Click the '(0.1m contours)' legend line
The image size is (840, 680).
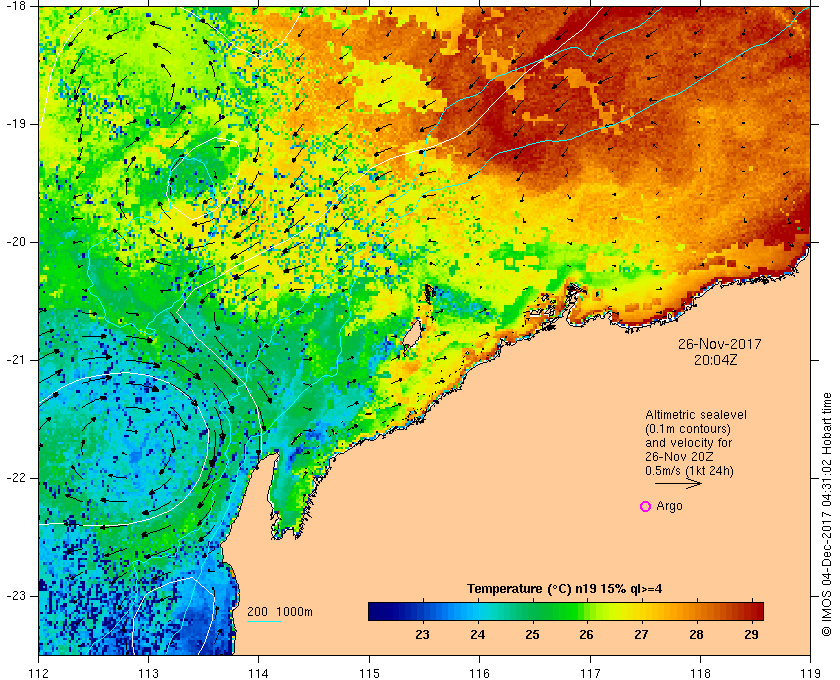(688, 429)
